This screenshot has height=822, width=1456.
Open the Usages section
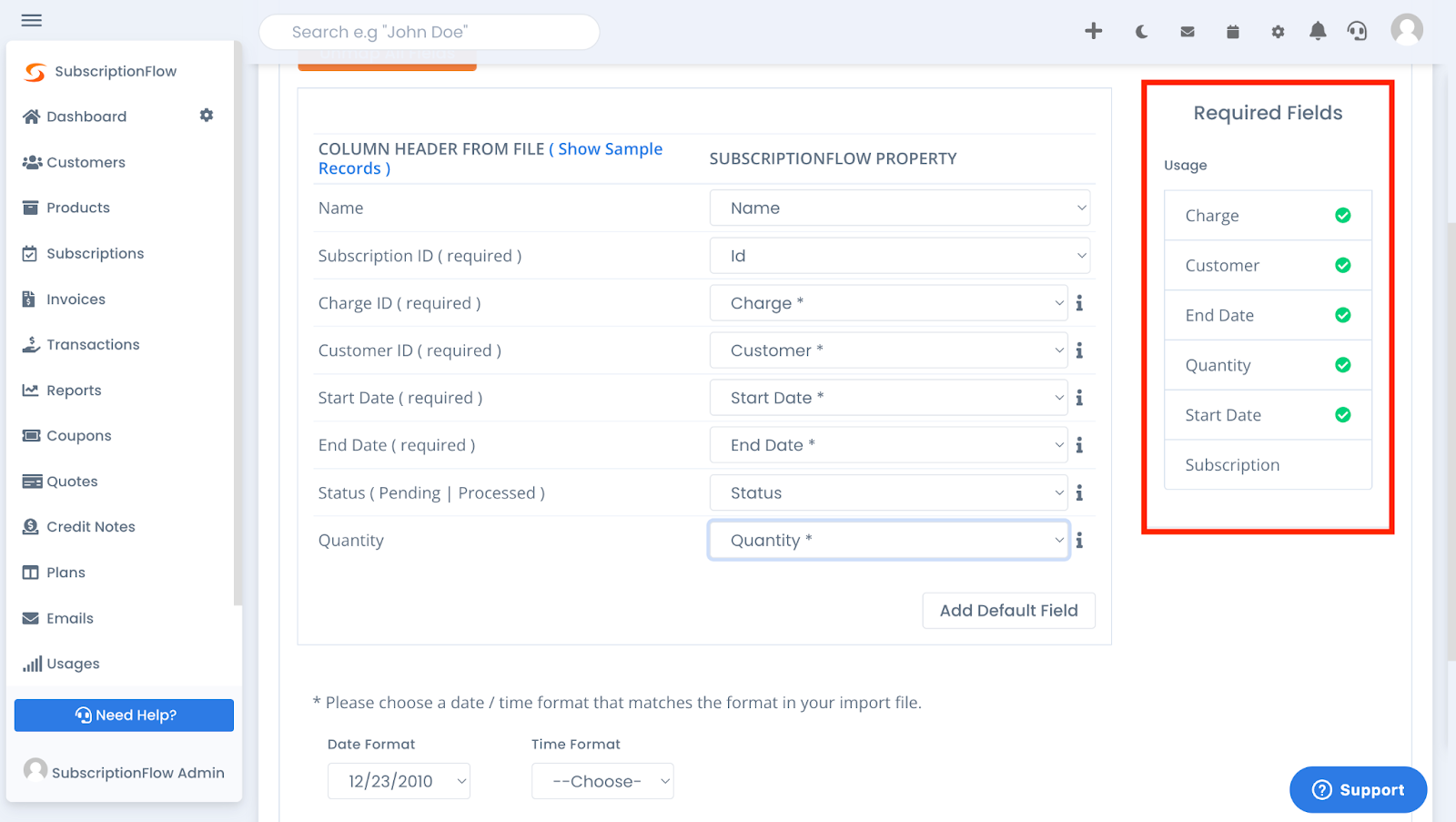point(71,663)
